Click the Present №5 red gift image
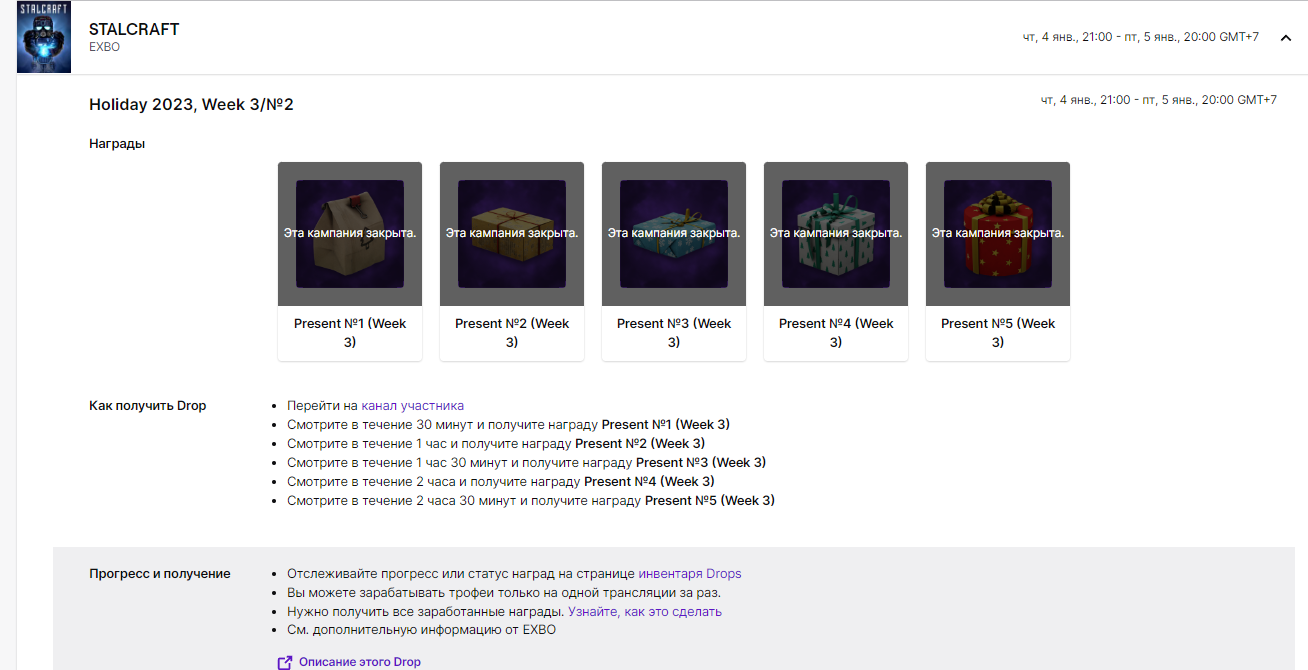 tap(998, 234)
